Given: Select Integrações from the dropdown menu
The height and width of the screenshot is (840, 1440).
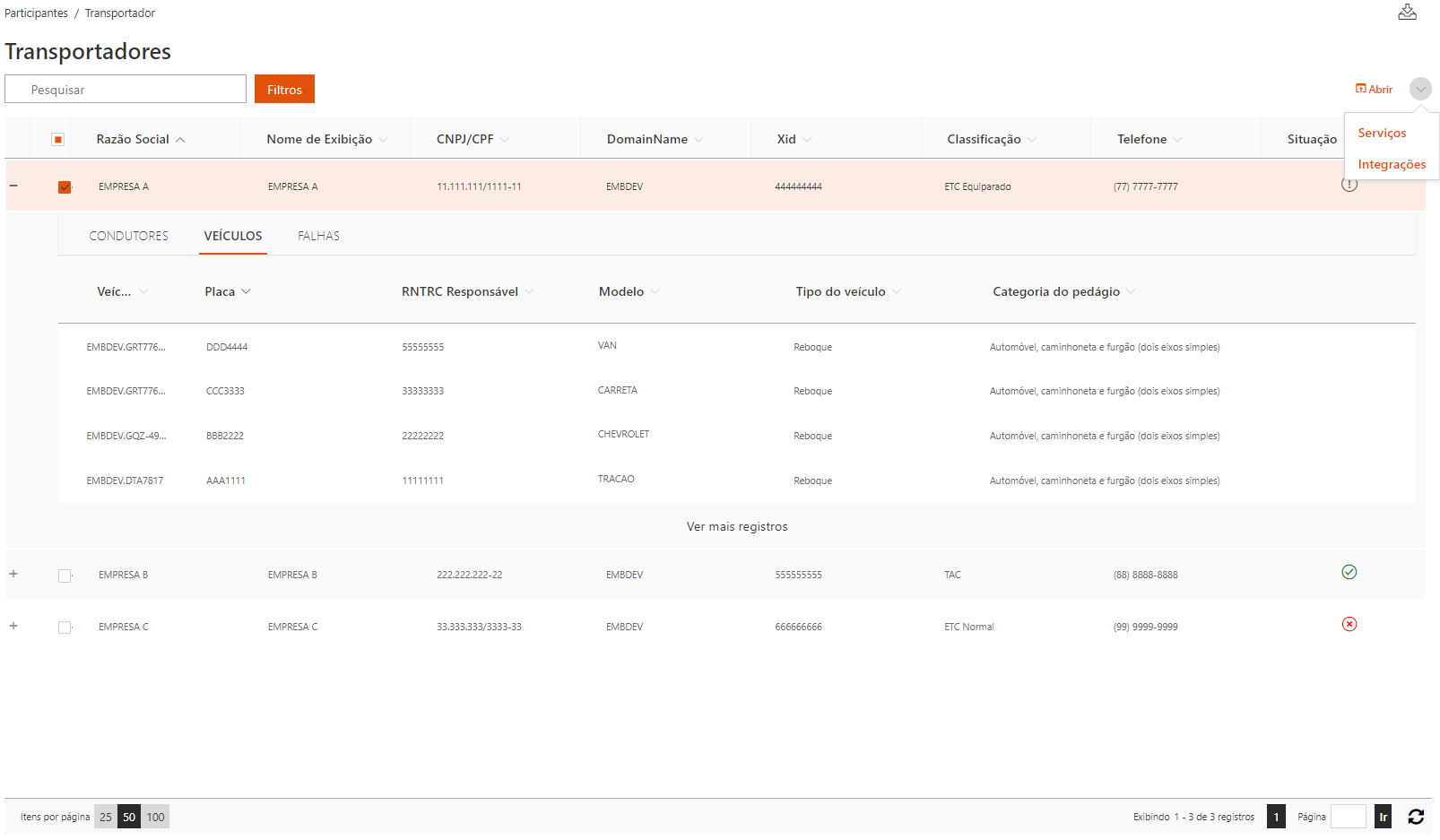Looking at the screenshot, I should [1391, 164].
